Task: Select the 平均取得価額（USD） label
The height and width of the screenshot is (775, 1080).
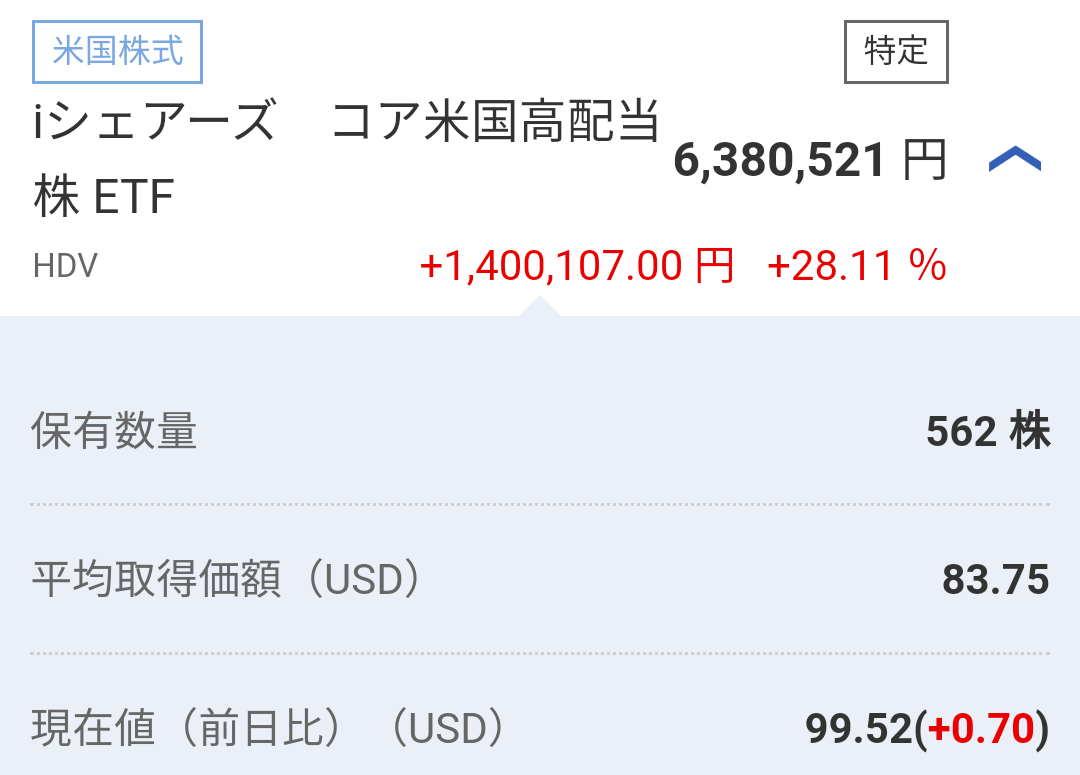Action: click(x=226, y=580)
